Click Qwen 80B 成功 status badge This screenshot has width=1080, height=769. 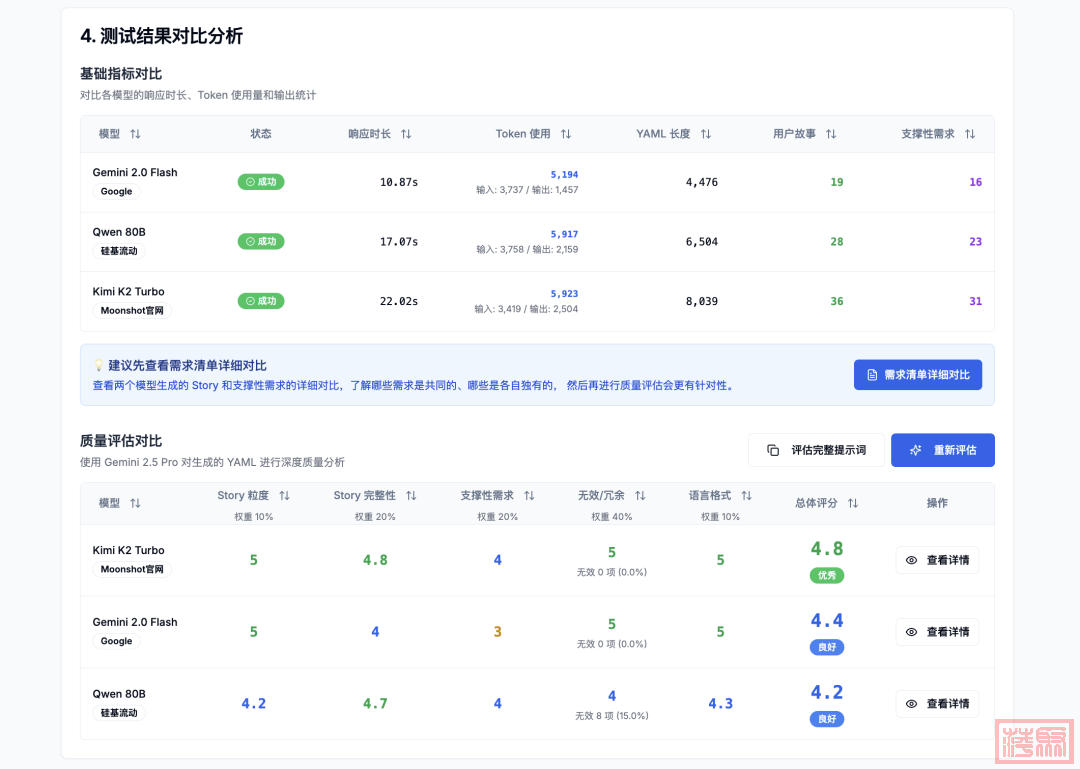click(261, 241)
